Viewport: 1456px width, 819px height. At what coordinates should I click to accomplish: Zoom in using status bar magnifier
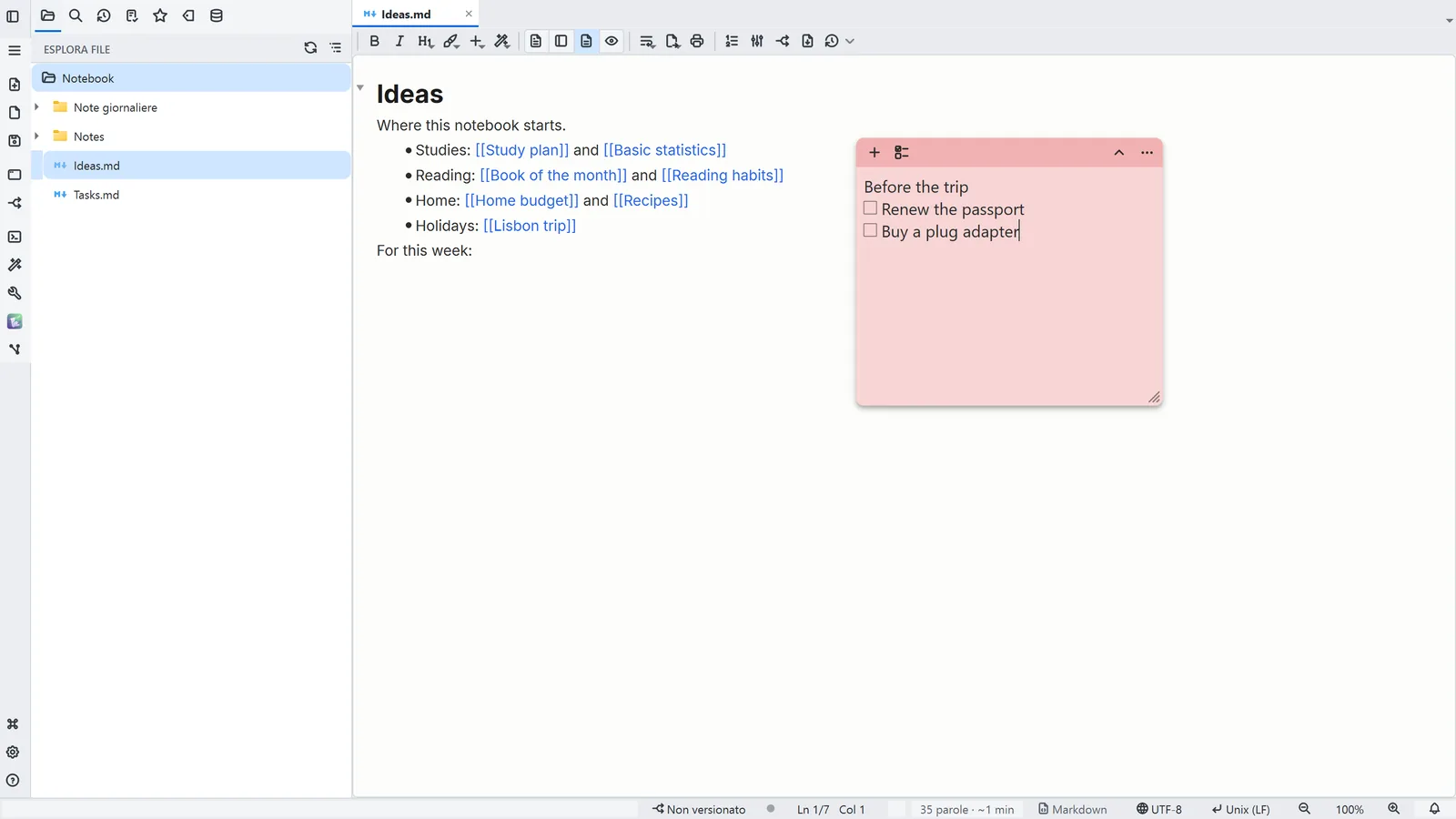(1393, 809)
